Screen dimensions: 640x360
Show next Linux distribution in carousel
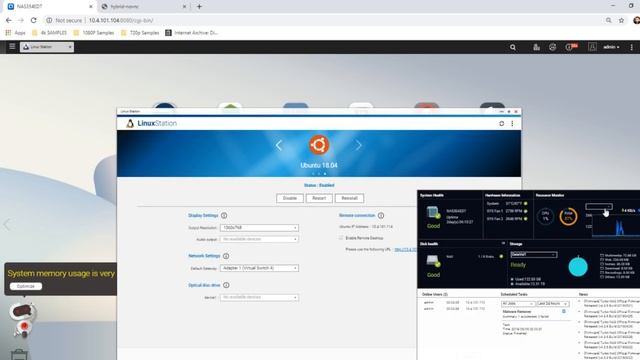pos(358,145)
